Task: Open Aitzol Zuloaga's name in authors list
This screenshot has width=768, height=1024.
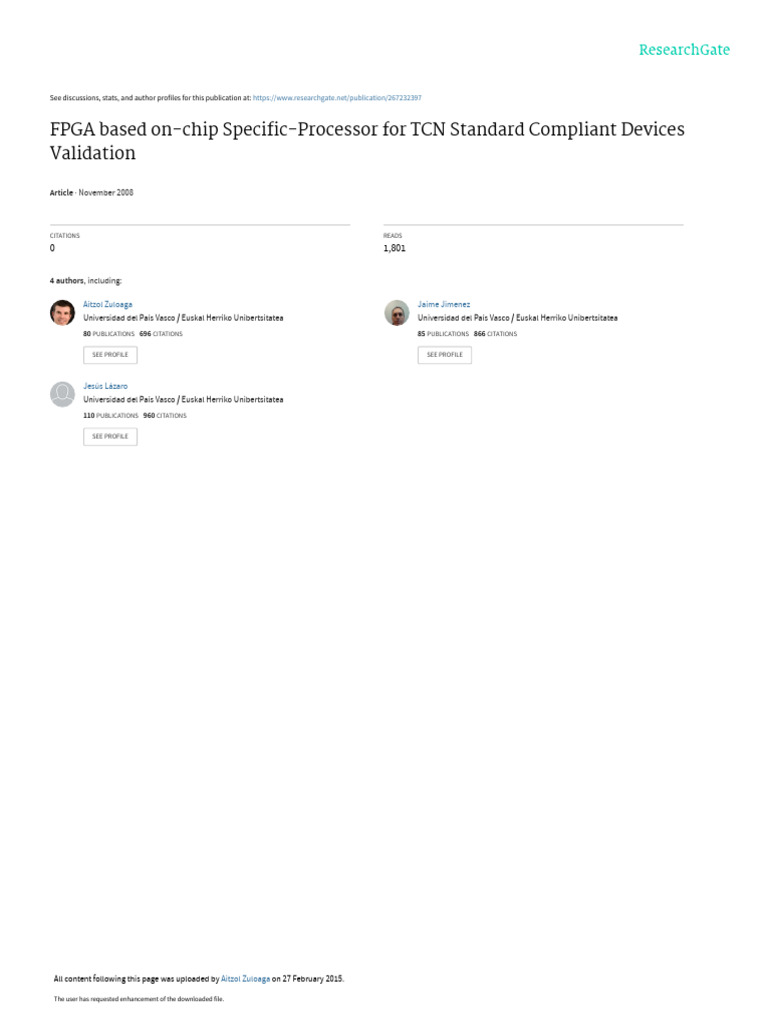Action: 108,304
